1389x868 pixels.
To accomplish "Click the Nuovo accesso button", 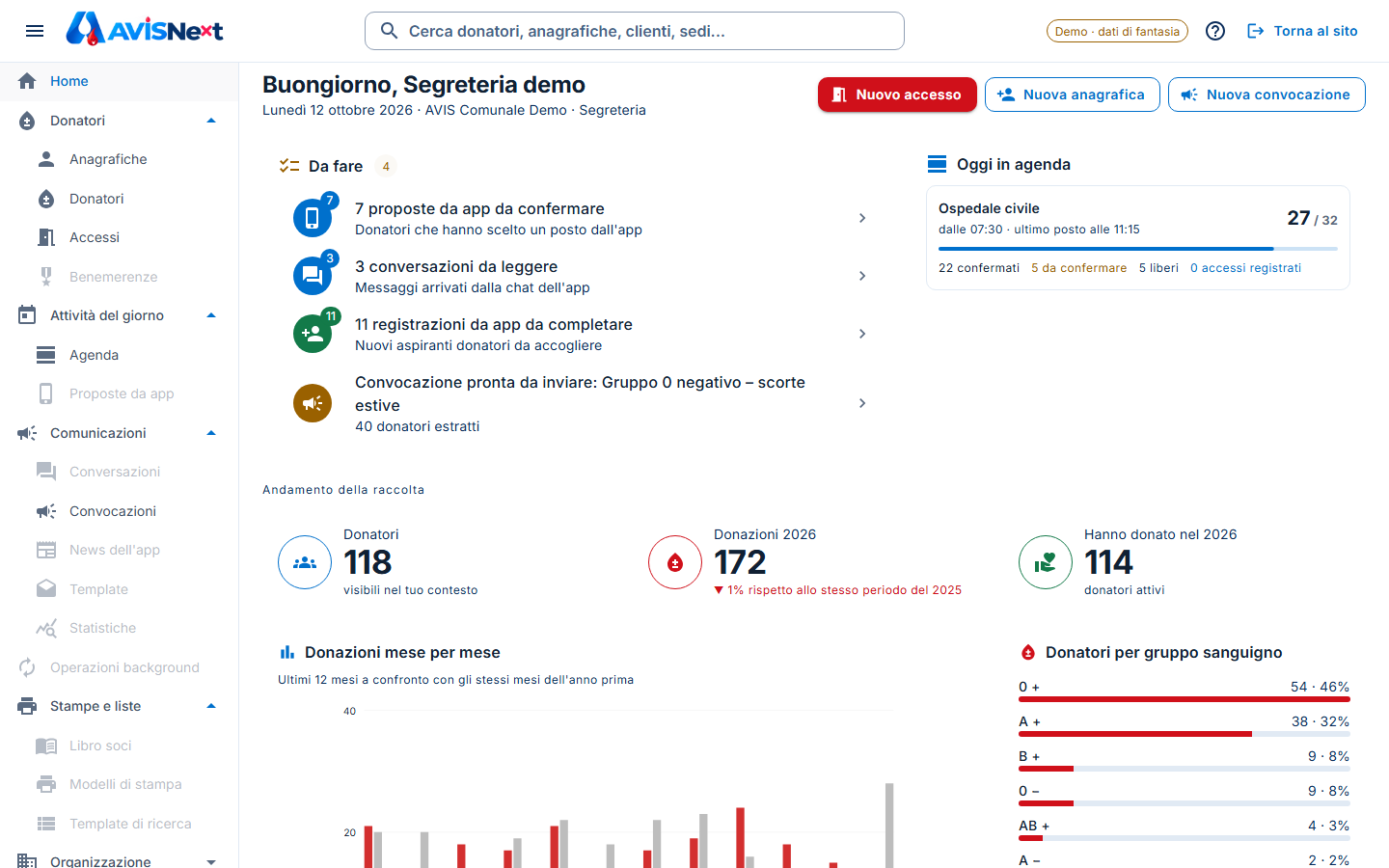I will [897, 95].
